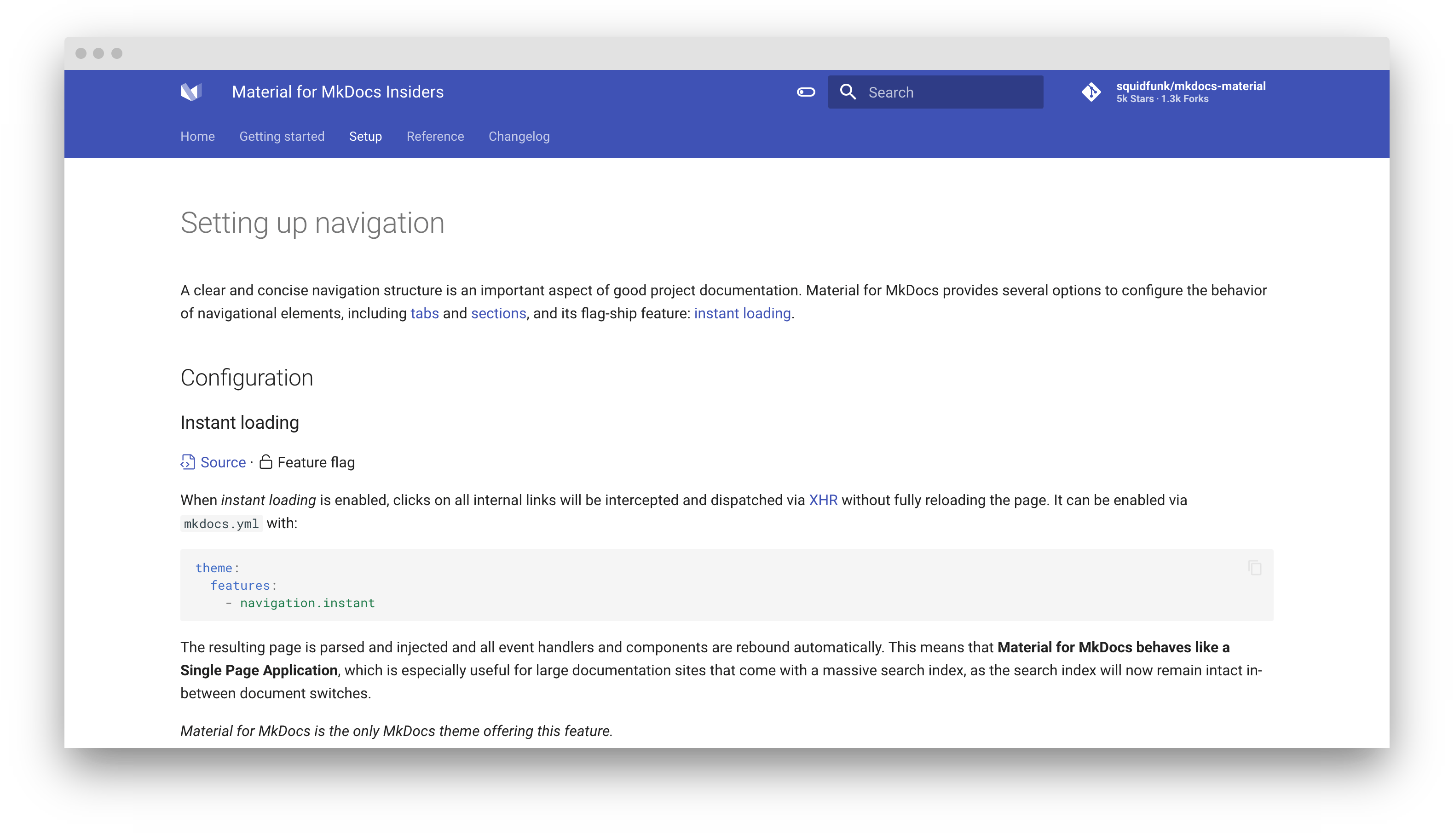1454x840 pixels.
Task: Go to the Changelog tab
Action: tap(519, 137)
